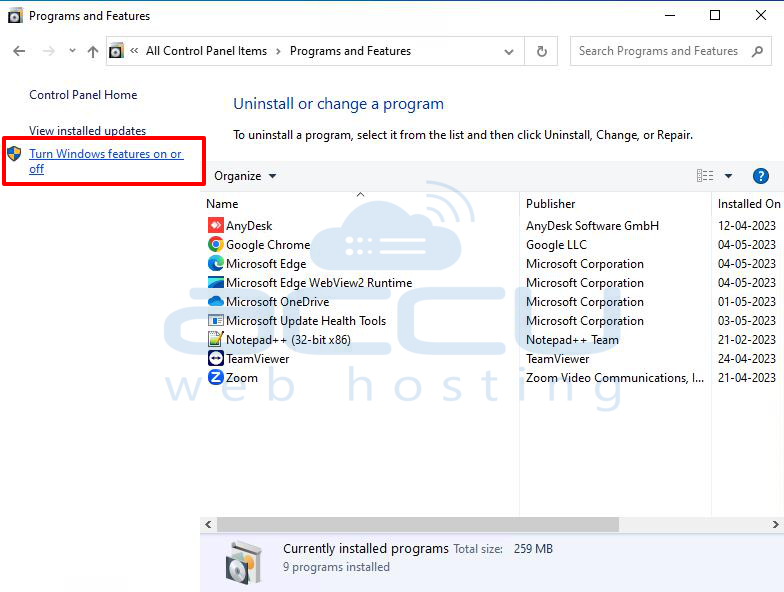Click the TeamViewer program icon
The width and height of the screenshot is (784, 592).
click(216, 358)
